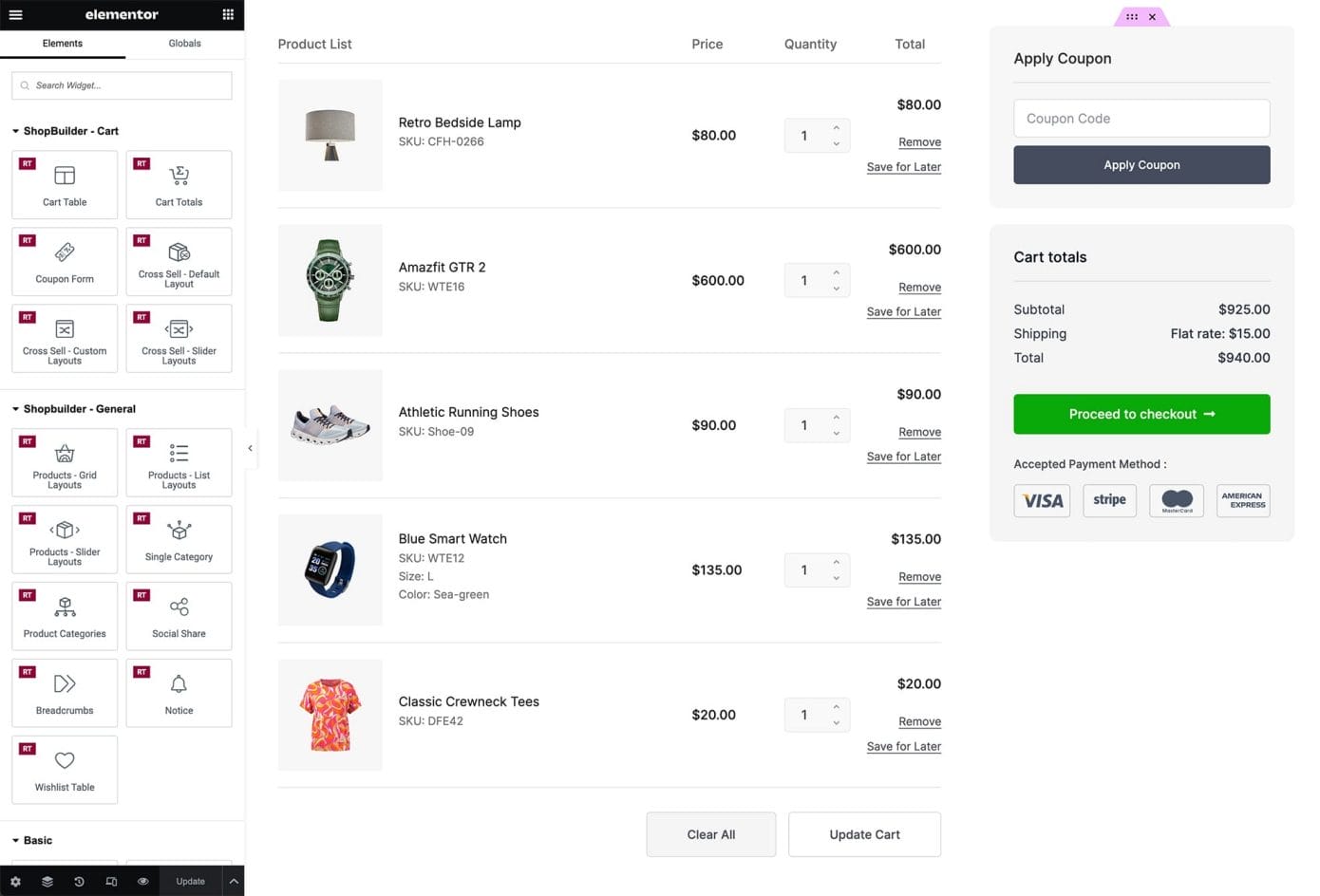Select the Social Share widget
The image size is (1320, 896).
point(179,616)
